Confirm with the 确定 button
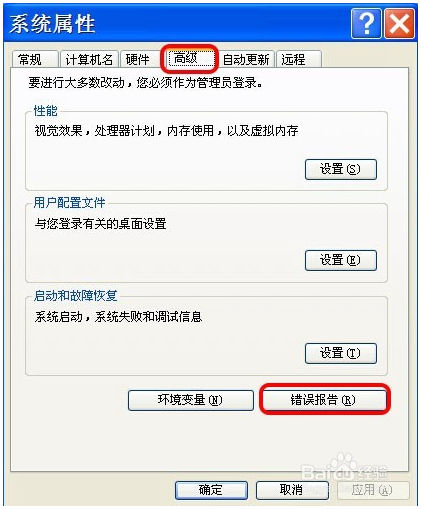The image size is (421, 509). point(211,490)
